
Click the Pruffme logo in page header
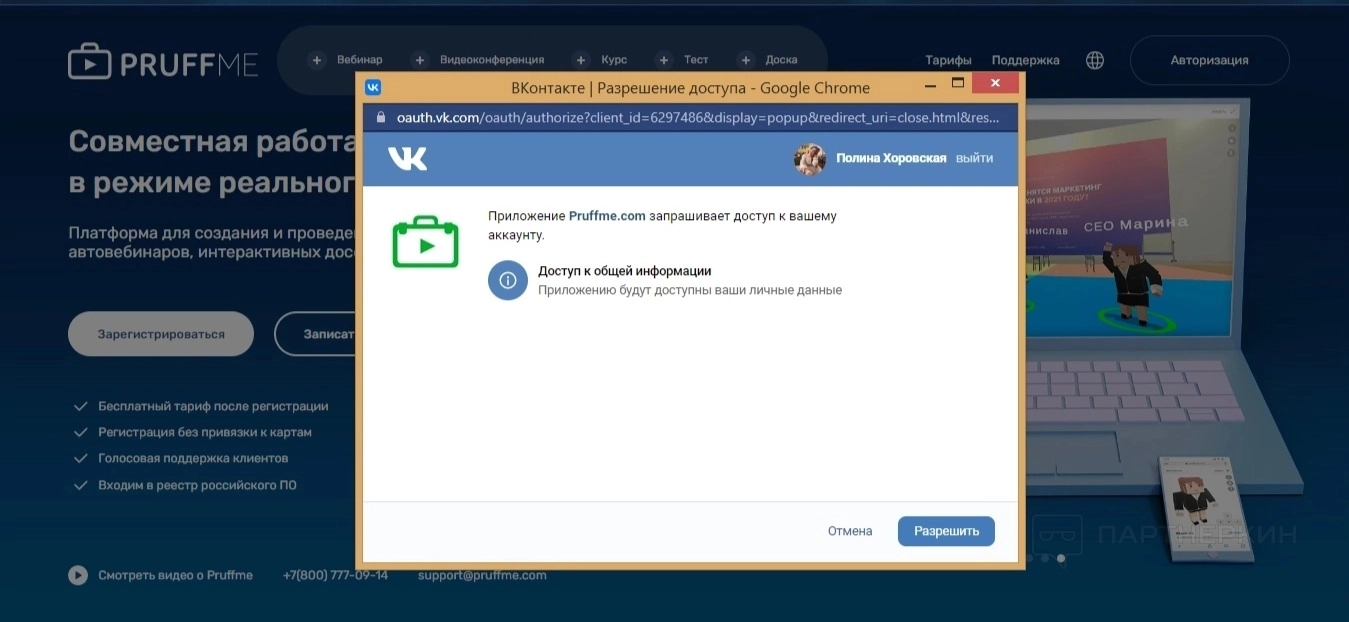pyautogui.click(x=163, y=62)
